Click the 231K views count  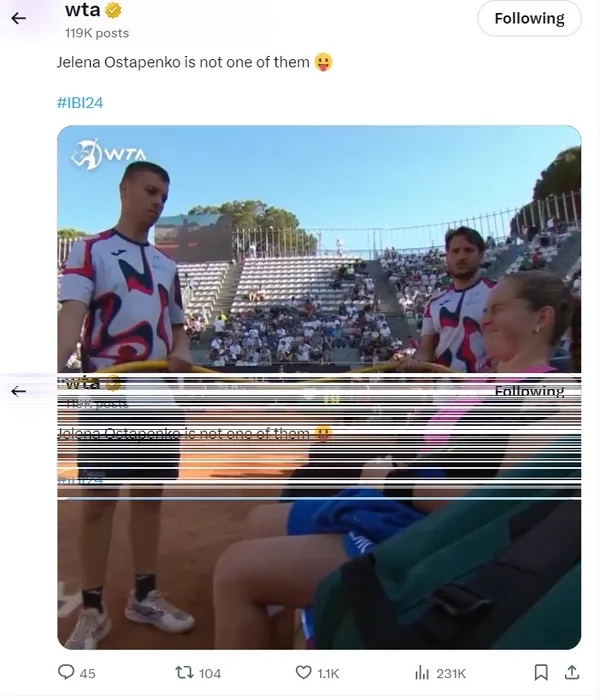pyautogui.click(x=451, y=673)
